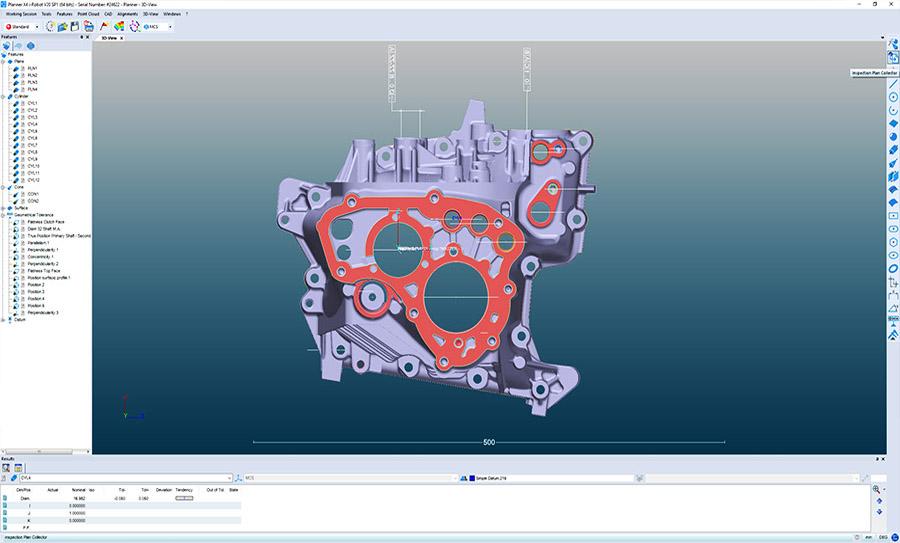The height and width of the screenshot is (543, 900).
Task: Open the CYL4 feature dropdown in Results
Action: [x=229, y=478]
